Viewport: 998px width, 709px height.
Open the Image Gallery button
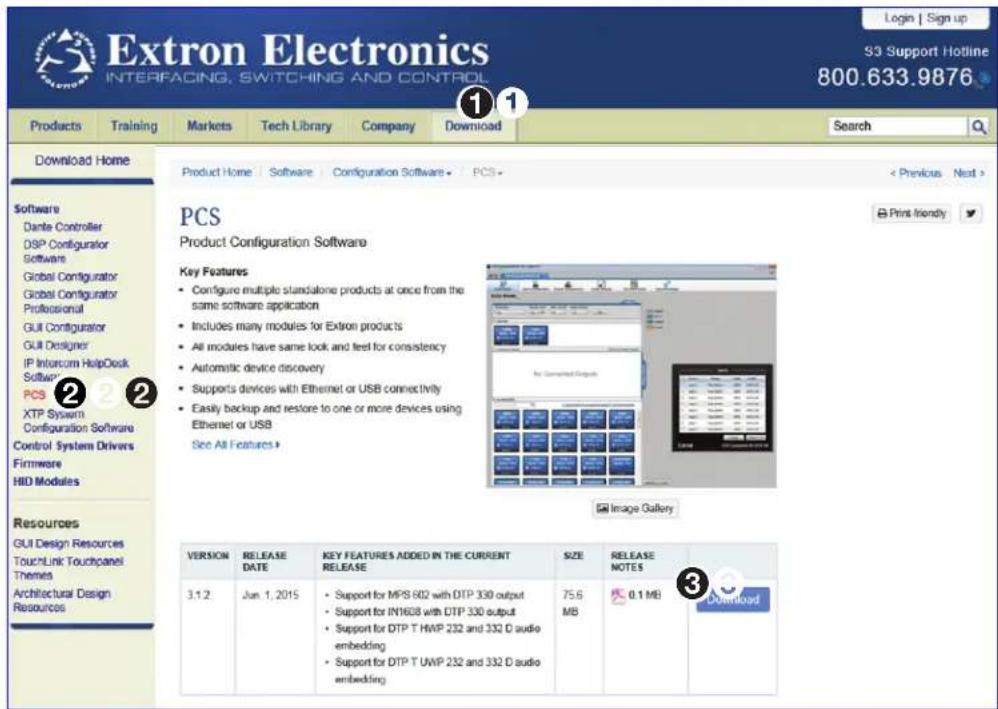point(635,509)
